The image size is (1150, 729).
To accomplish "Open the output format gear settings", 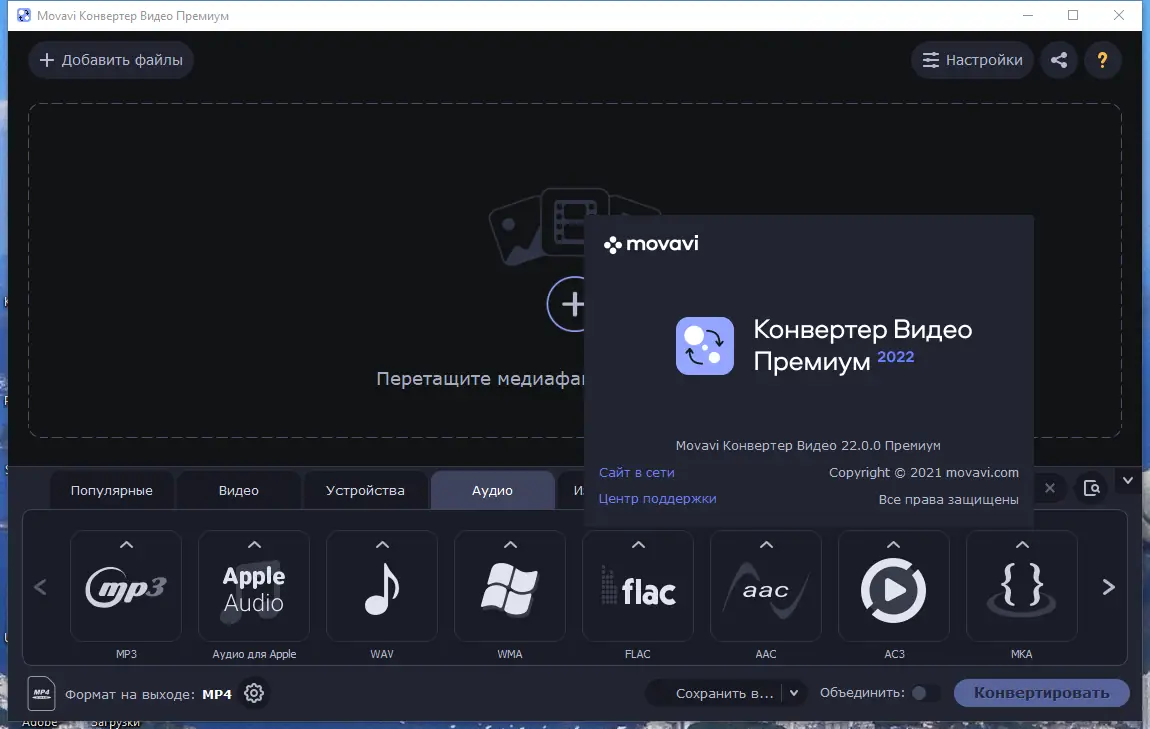I will tap(254, 692).
